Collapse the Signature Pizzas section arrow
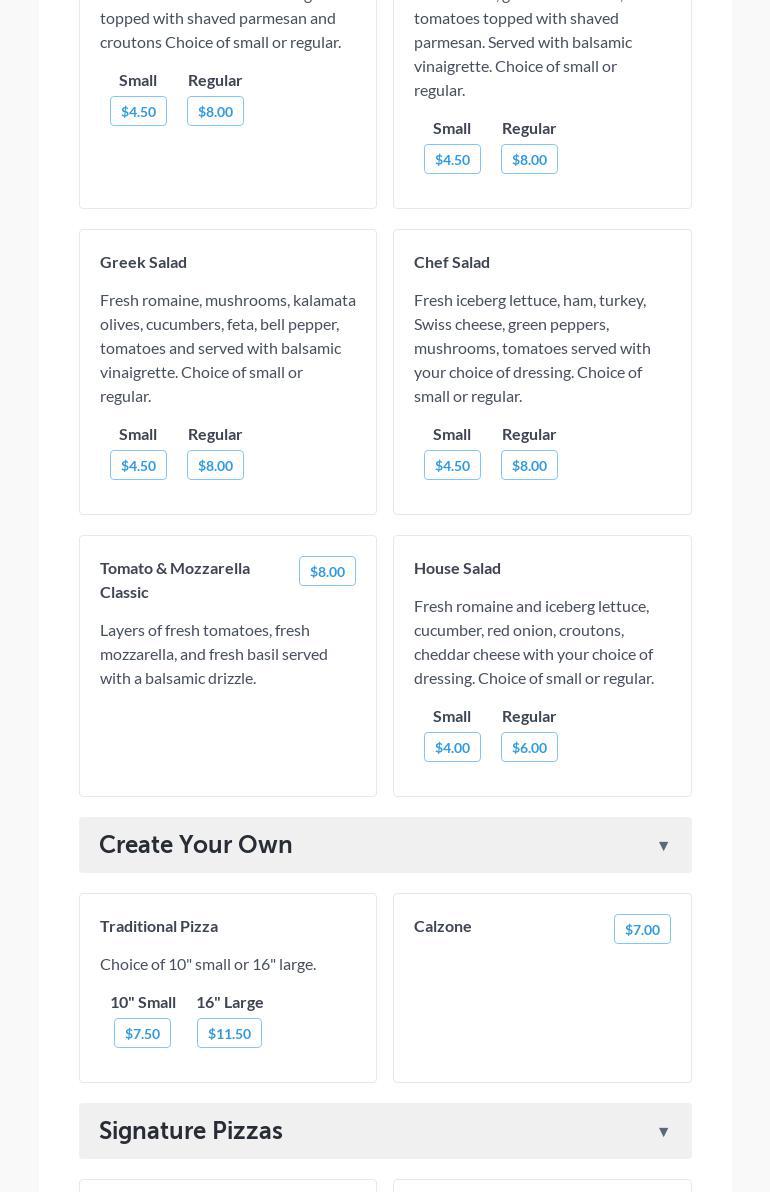770x1192 pixels. 663,1132
